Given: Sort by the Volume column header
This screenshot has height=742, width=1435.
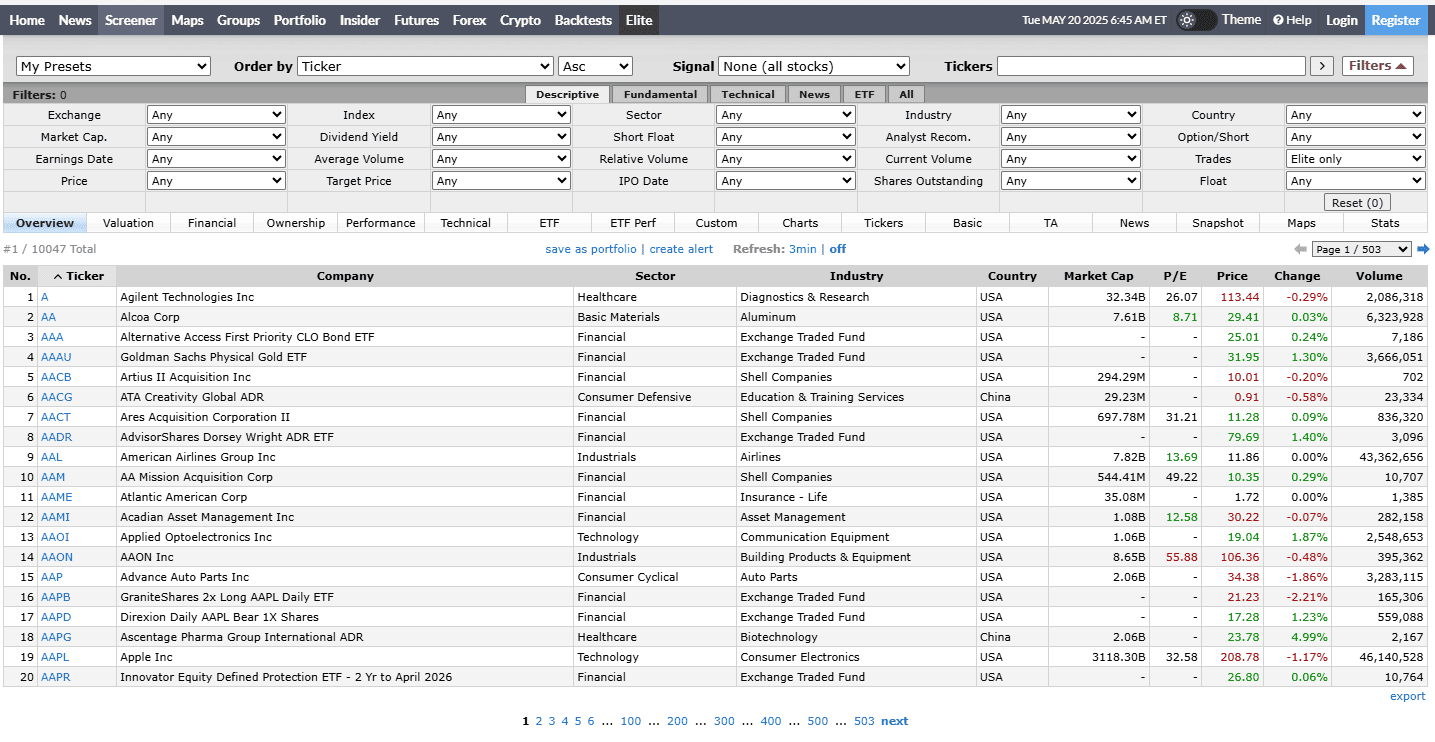Looking at the screenshot, I should (x=1379, y=276).
